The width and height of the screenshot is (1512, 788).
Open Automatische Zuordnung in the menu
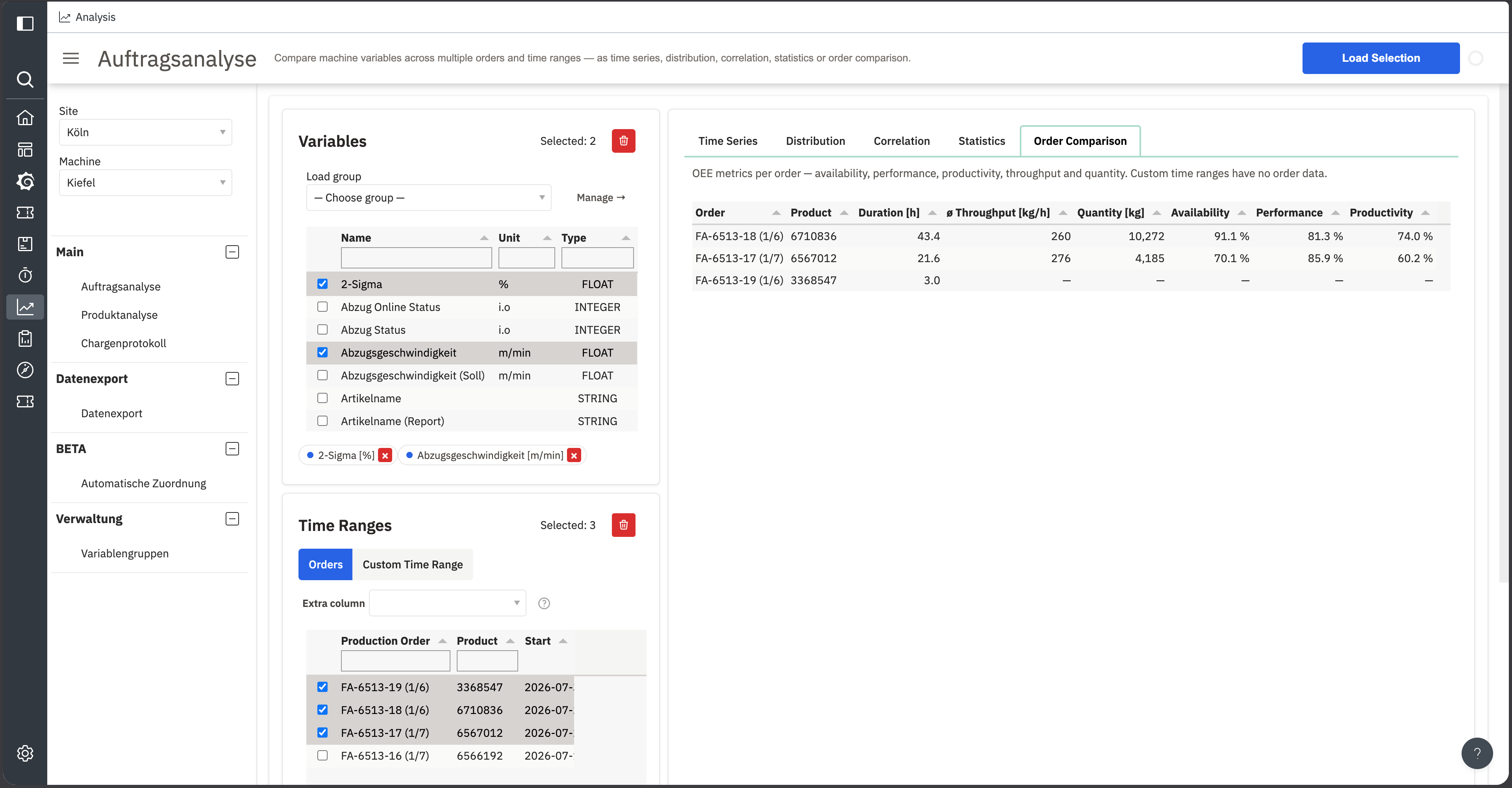144,483
